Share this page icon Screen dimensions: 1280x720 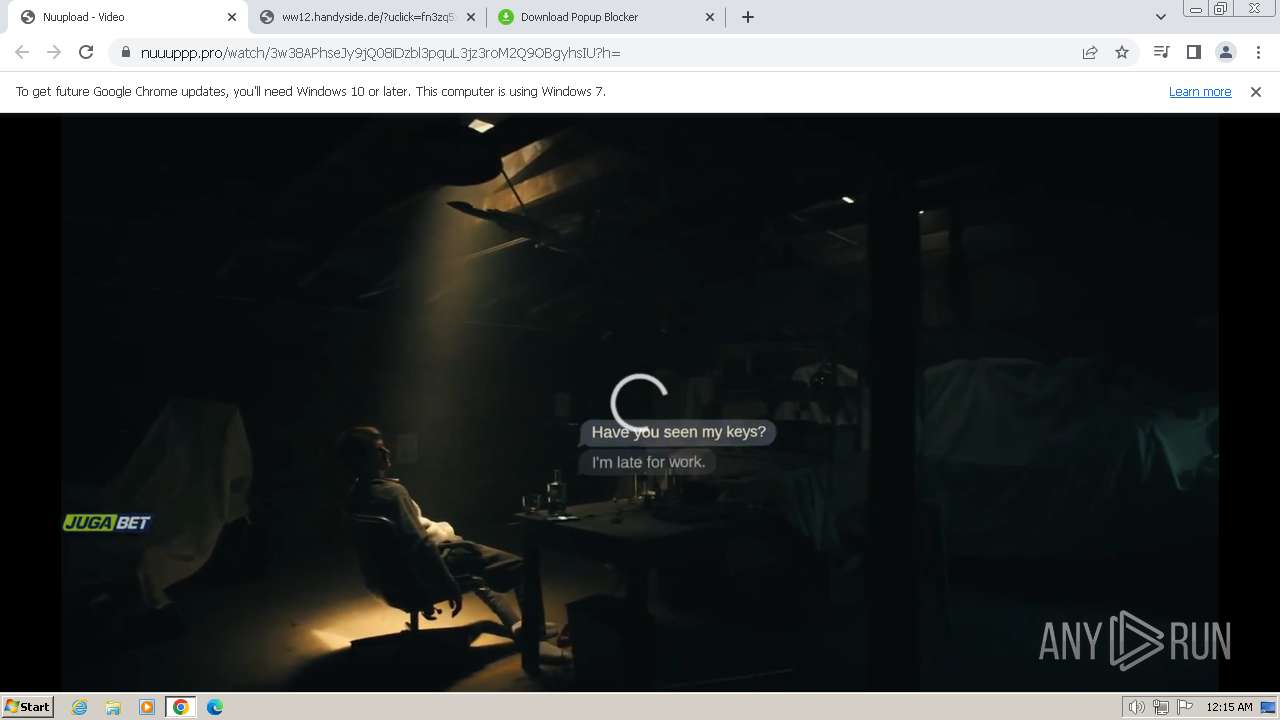[1090, 52]
